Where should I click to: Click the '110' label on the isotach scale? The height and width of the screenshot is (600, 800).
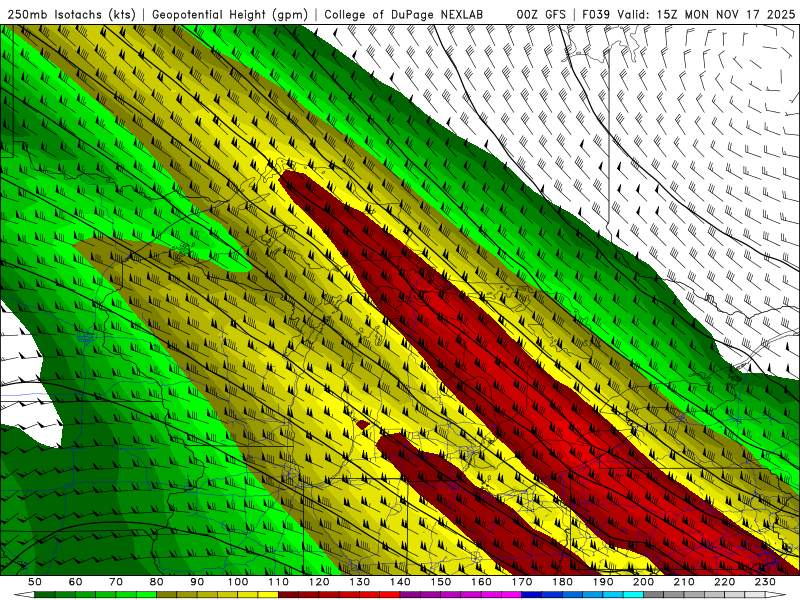point(278,582)
